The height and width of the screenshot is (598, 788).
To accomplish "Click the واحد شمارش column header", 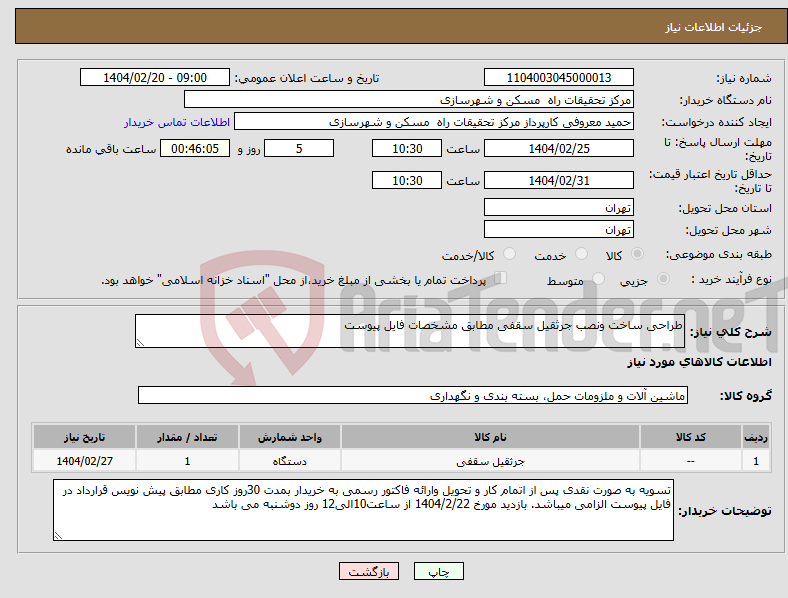I will point(290,437).
